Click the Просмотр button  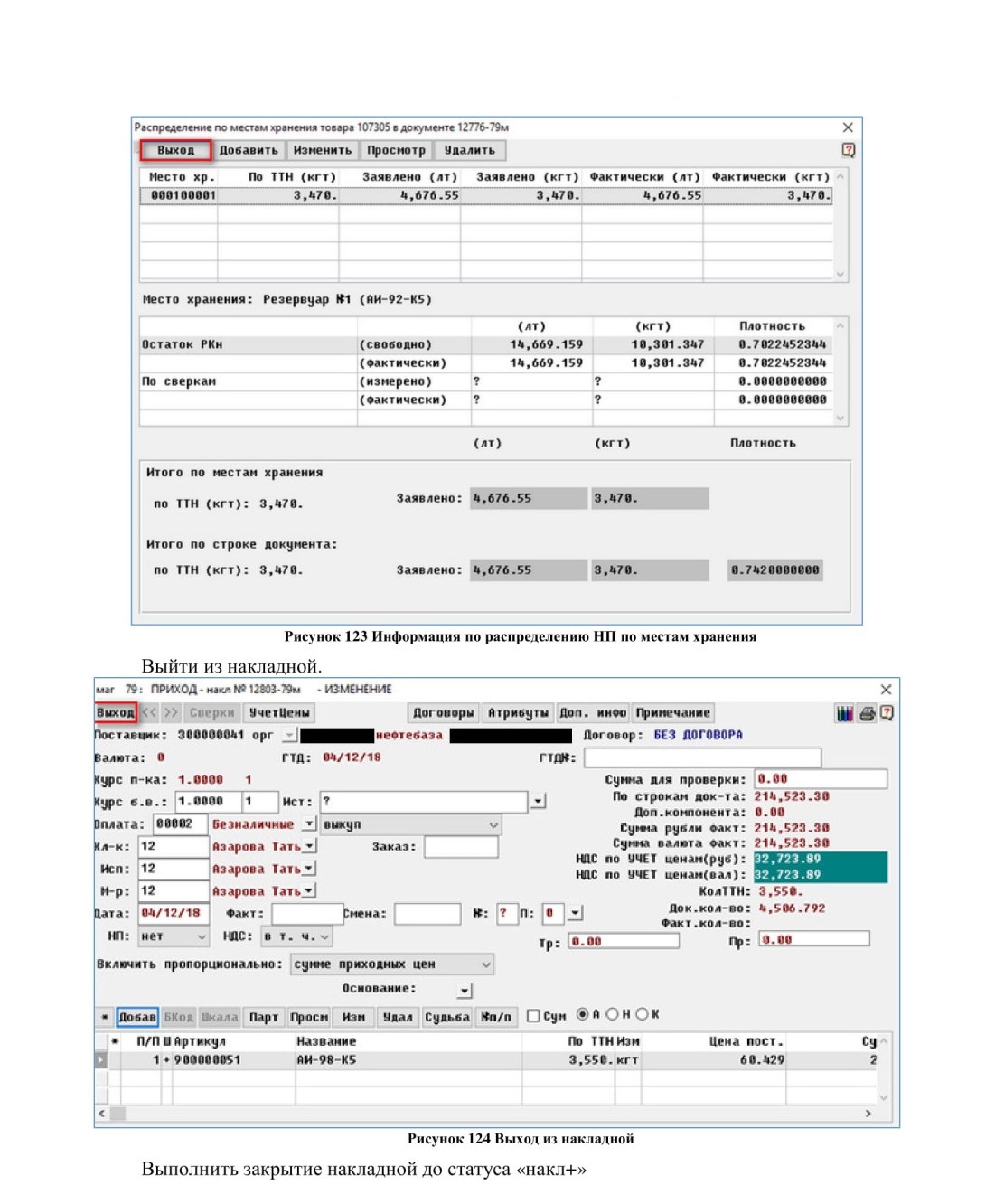pyautogui.click(x=396, y=150)
